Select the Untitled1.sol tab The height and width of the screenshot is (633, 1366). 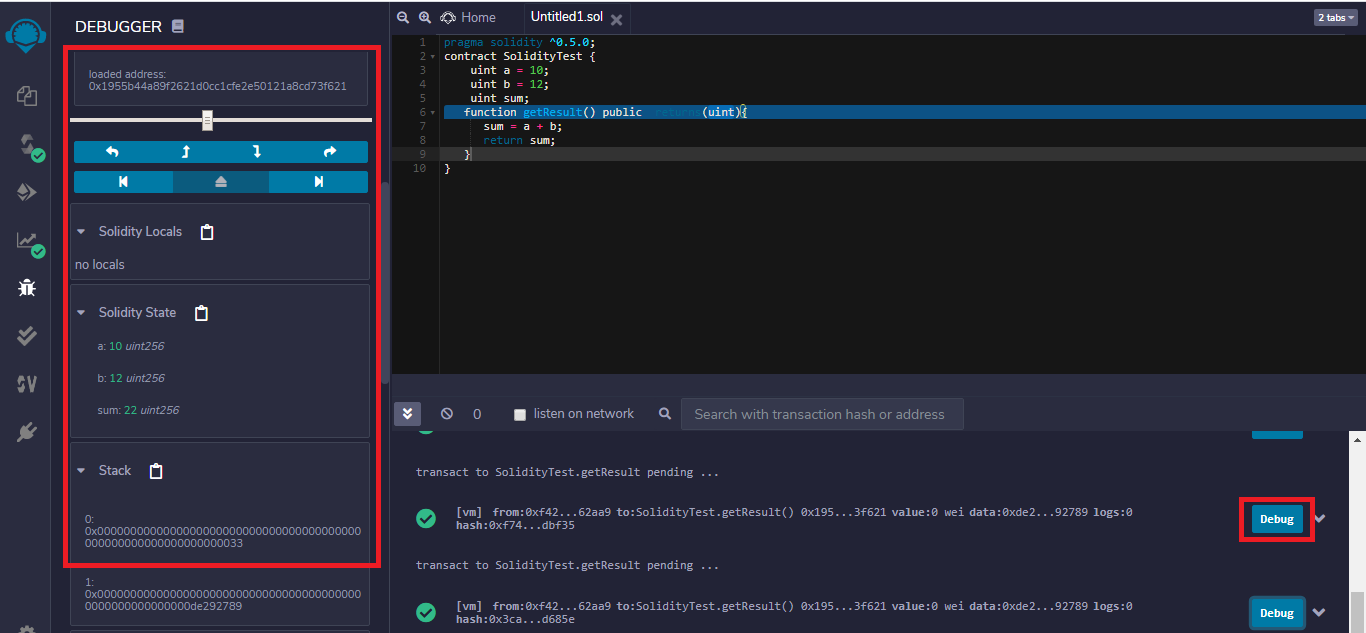(566, 18)
